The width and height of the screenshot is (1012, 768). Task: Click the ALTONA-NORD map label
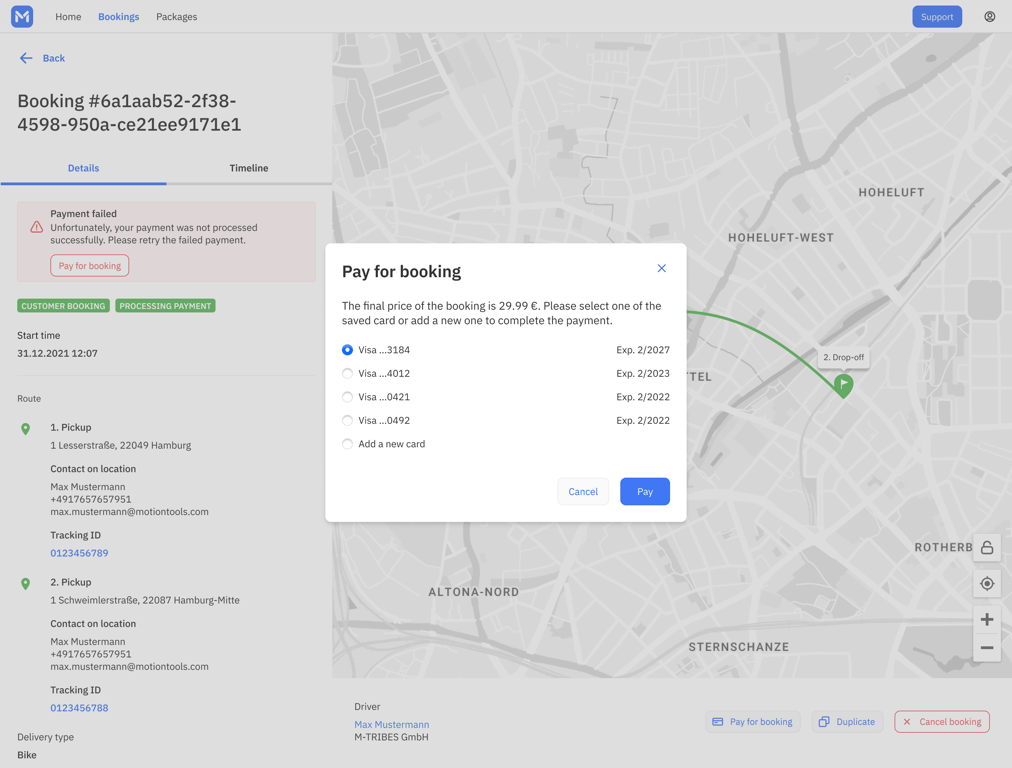[x=474, y=592]
